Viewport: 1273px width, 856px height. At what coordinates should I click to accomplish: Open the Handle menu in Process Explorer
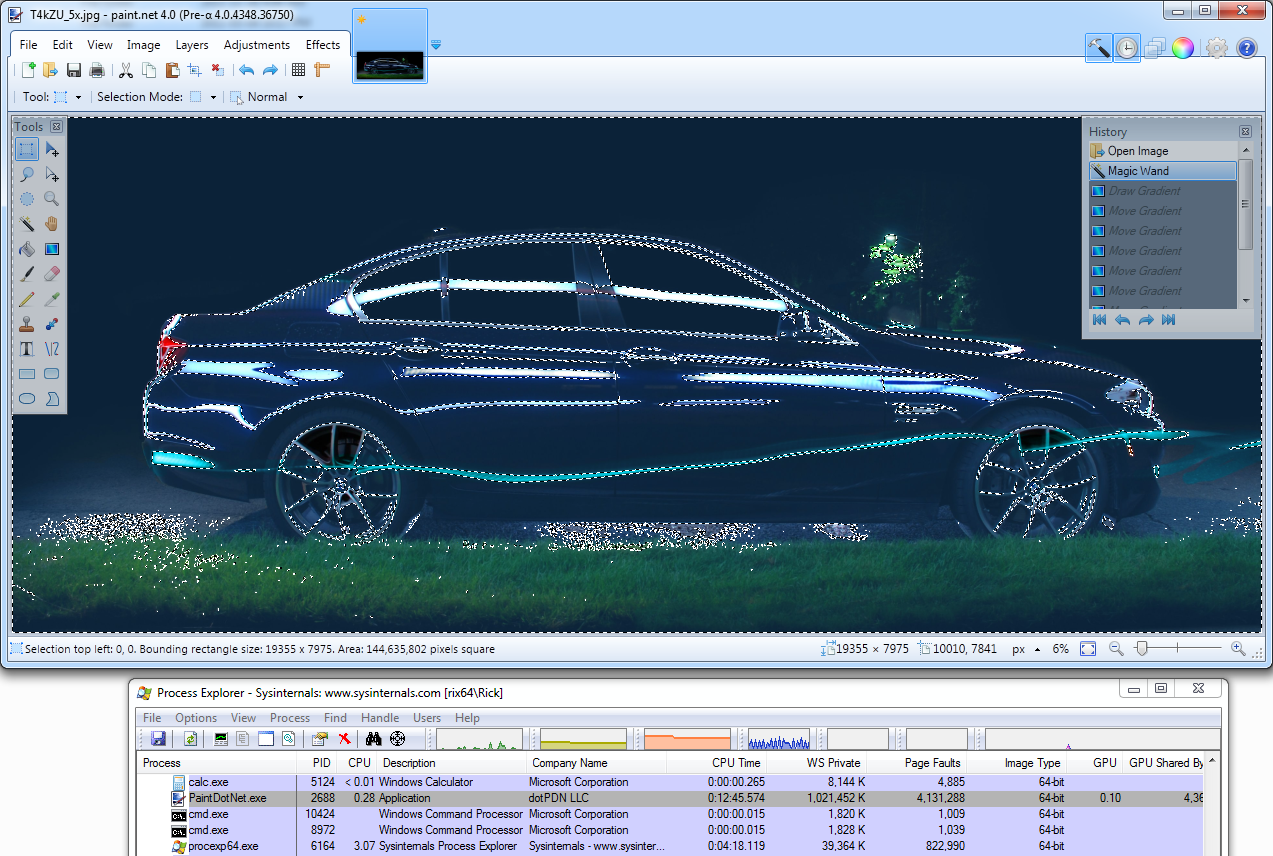click(x=380, y=718)
